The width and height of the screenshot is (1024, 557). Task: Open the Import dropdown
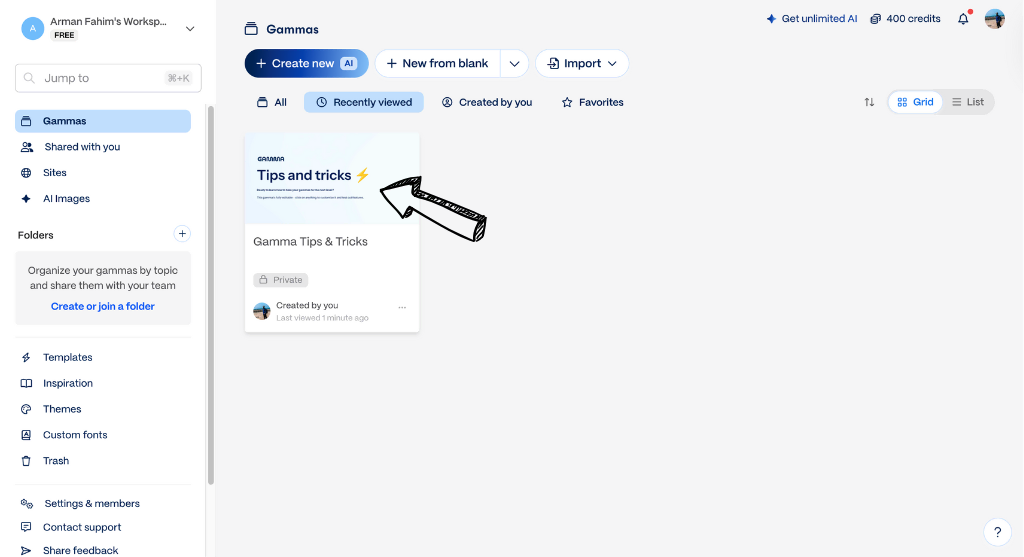582,64
